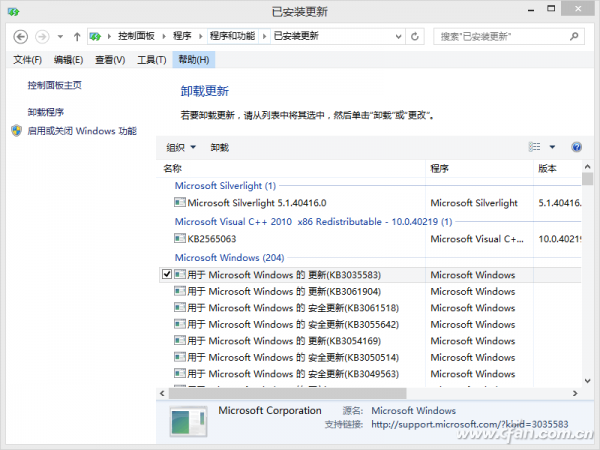
Task: Go back with the Back arrow
Action: [21, 37]
